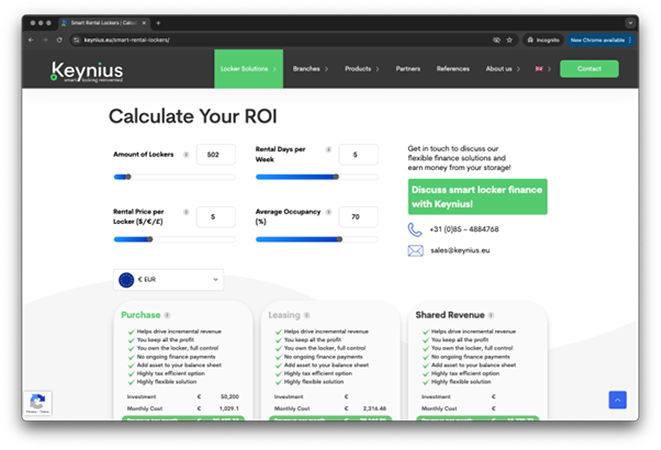This screenshot has height=450, width=661.
Task: Select the Shared Revenue option heading
Action: pos(450,315)
